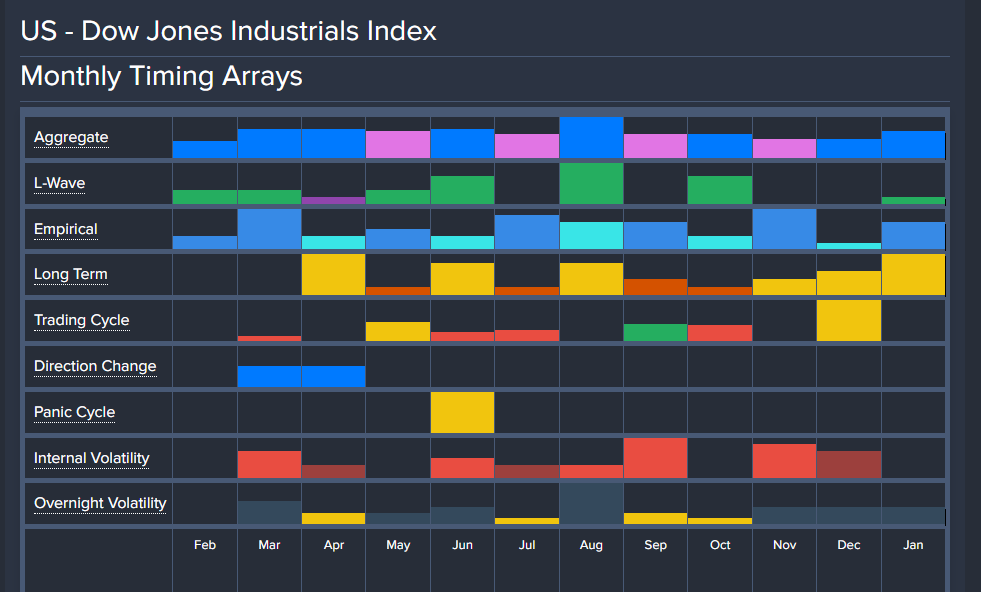
Task: Select the Direction Change bar for April
Action: pos(333,377)
